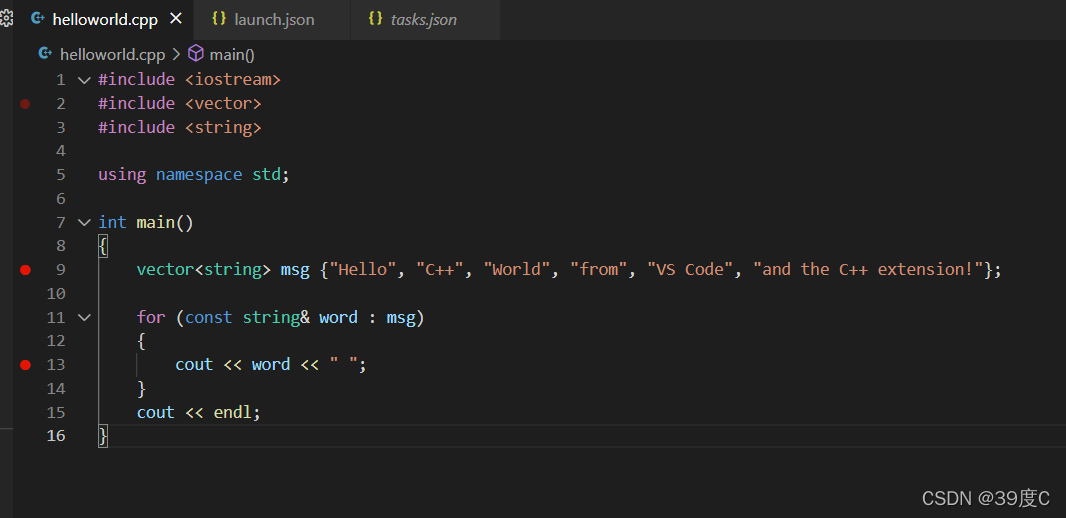Click the 'for' keyword on line 11

pos(151,317)
